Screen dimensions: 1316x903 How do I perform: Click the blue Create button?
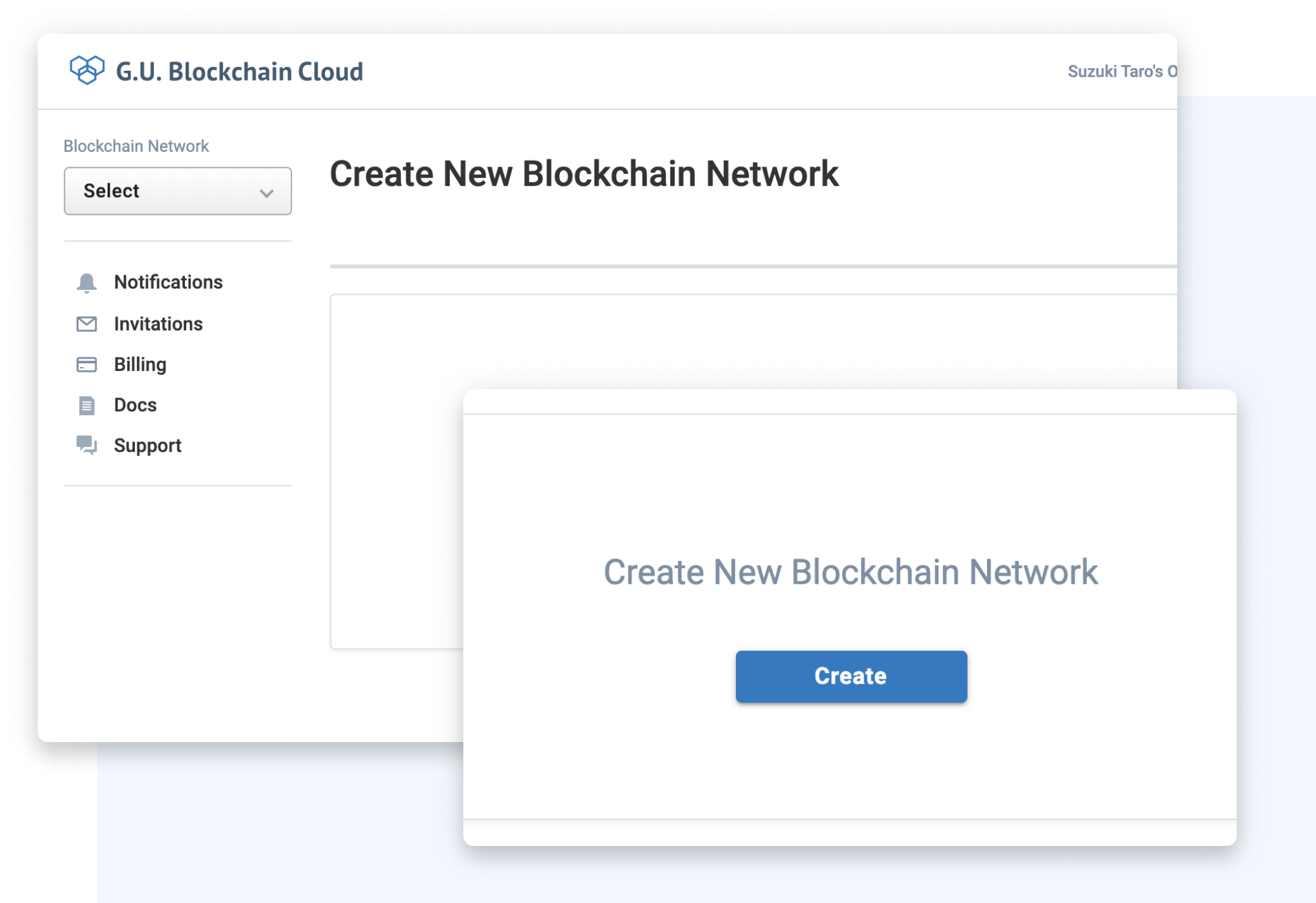point(851,676)
